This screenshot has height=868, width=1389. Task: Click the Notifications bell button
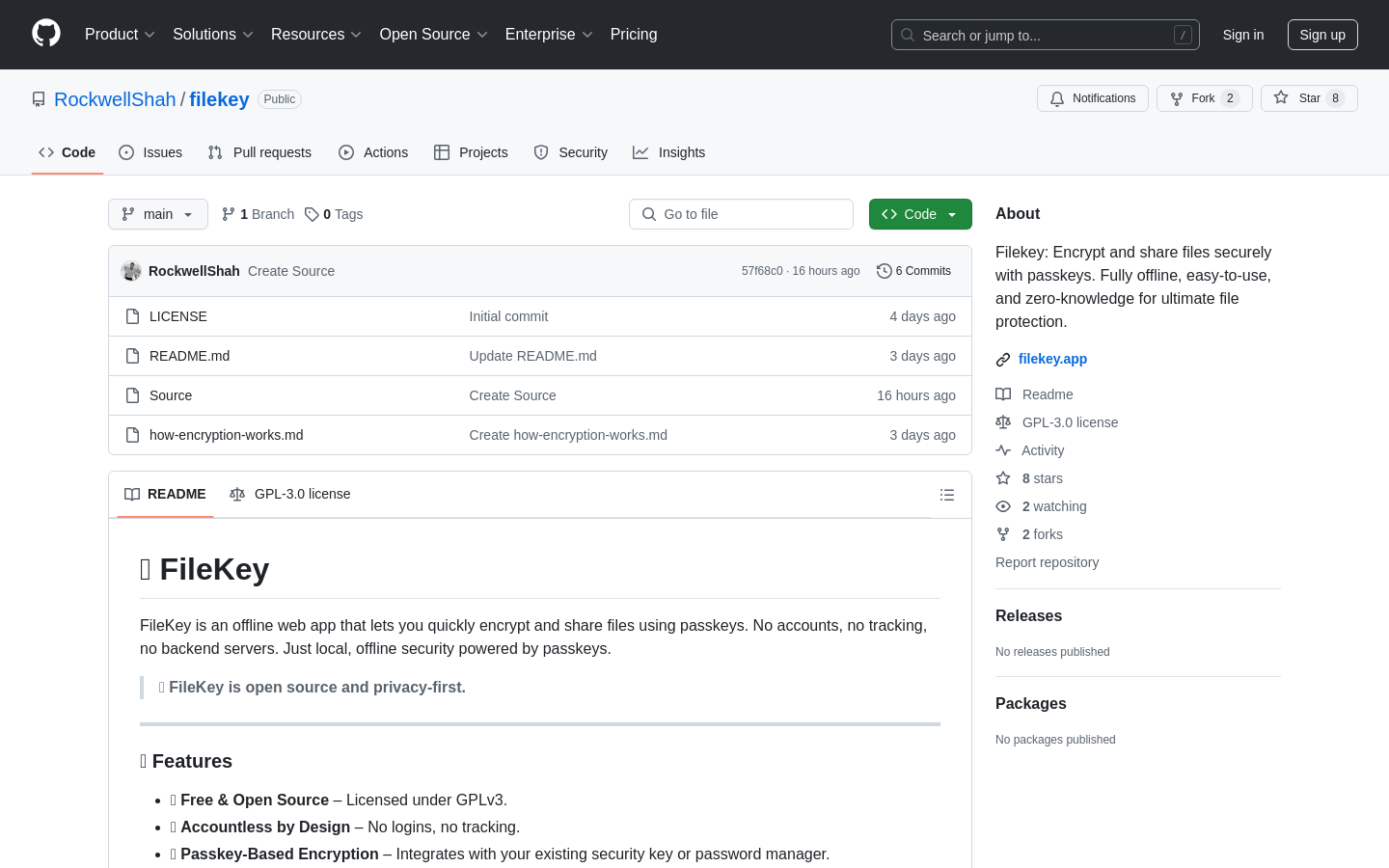pyautogui.click(x=1093, y=98)
